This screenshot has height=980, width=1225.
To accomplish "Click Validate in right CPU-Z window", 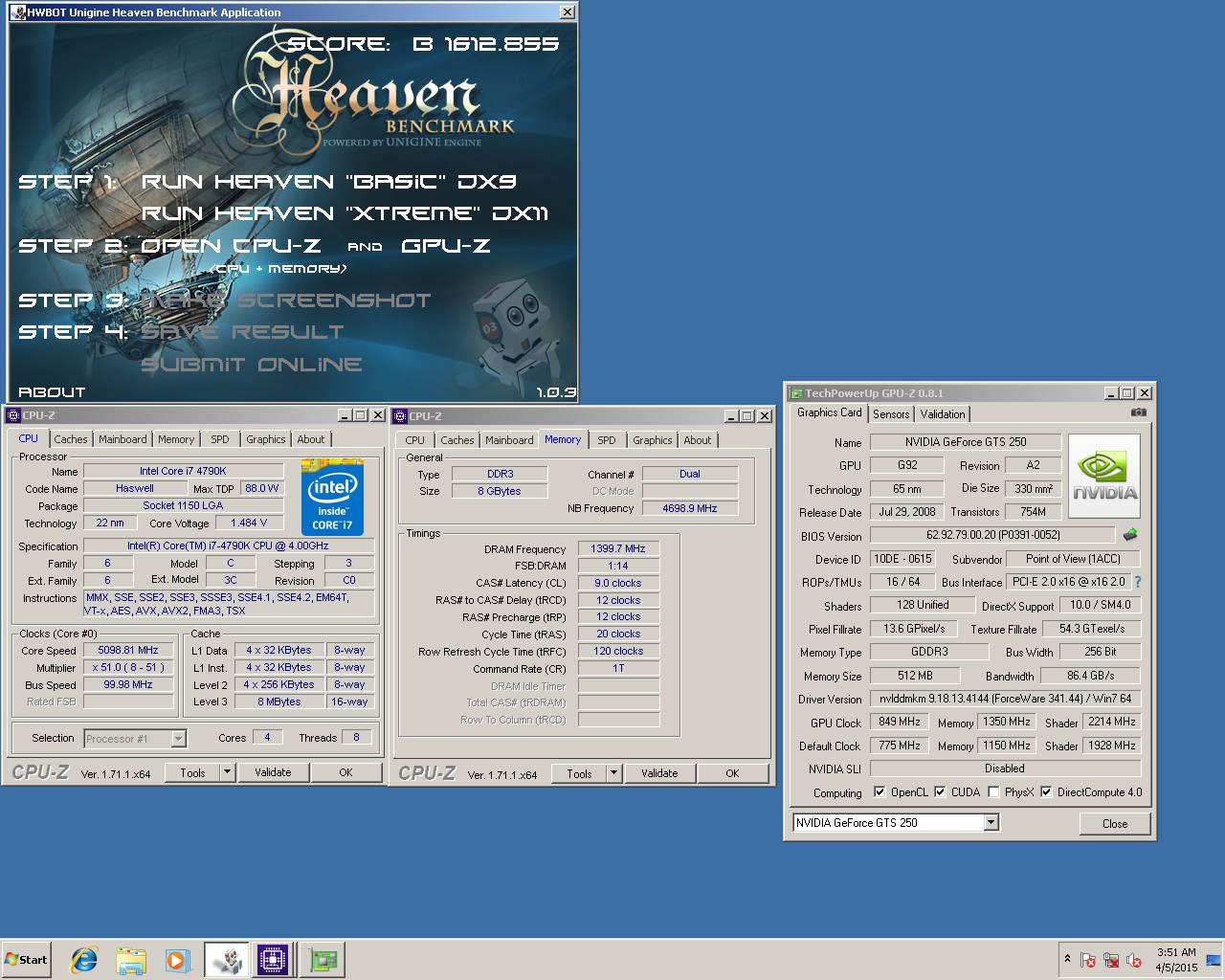I will click(x=659, y=773).
